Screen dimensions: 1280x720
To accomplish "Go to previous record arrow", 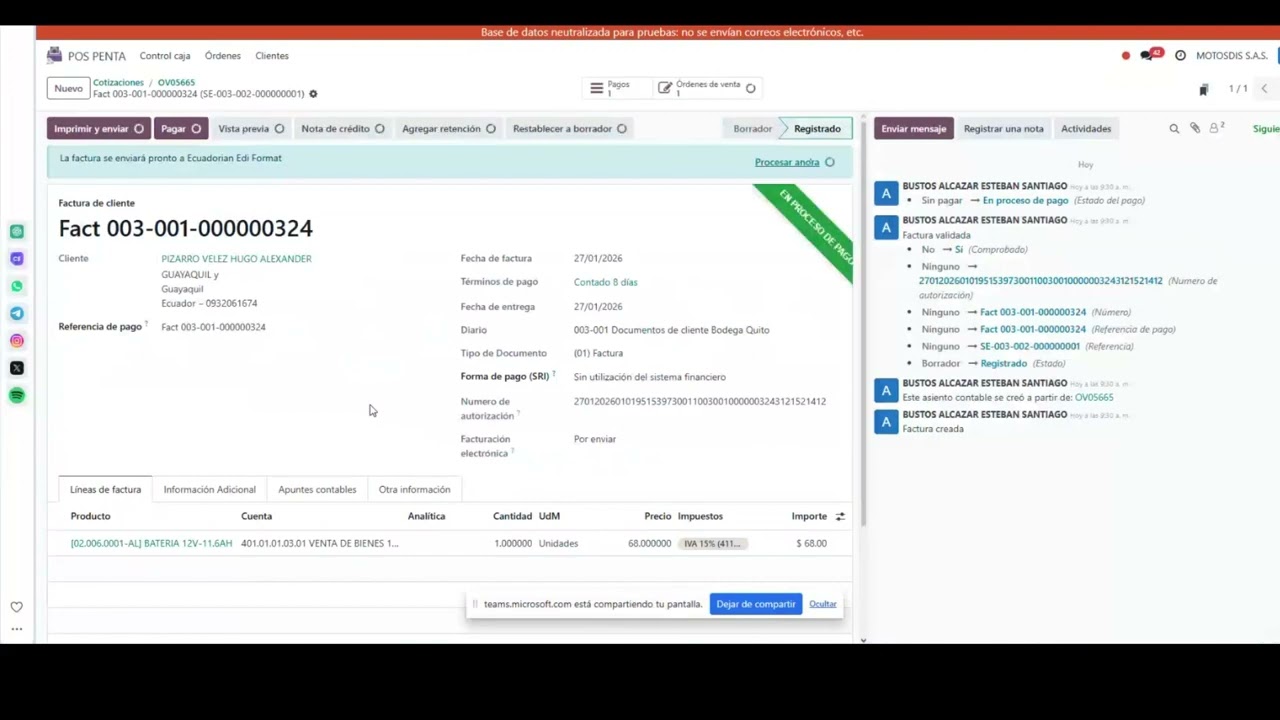I will pyautogui.click(x=1264, y=89).
